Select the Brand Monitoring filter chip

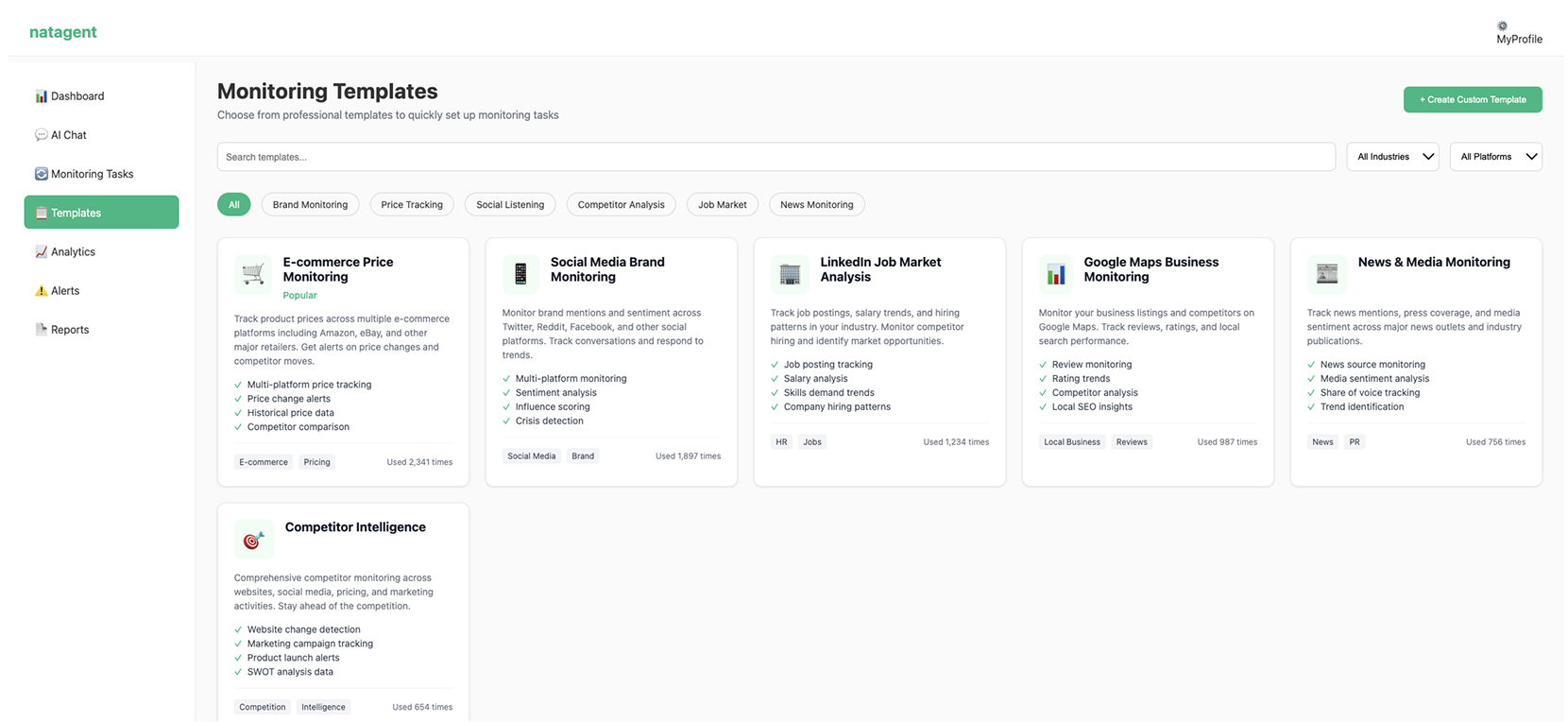(x=310, y=205)
